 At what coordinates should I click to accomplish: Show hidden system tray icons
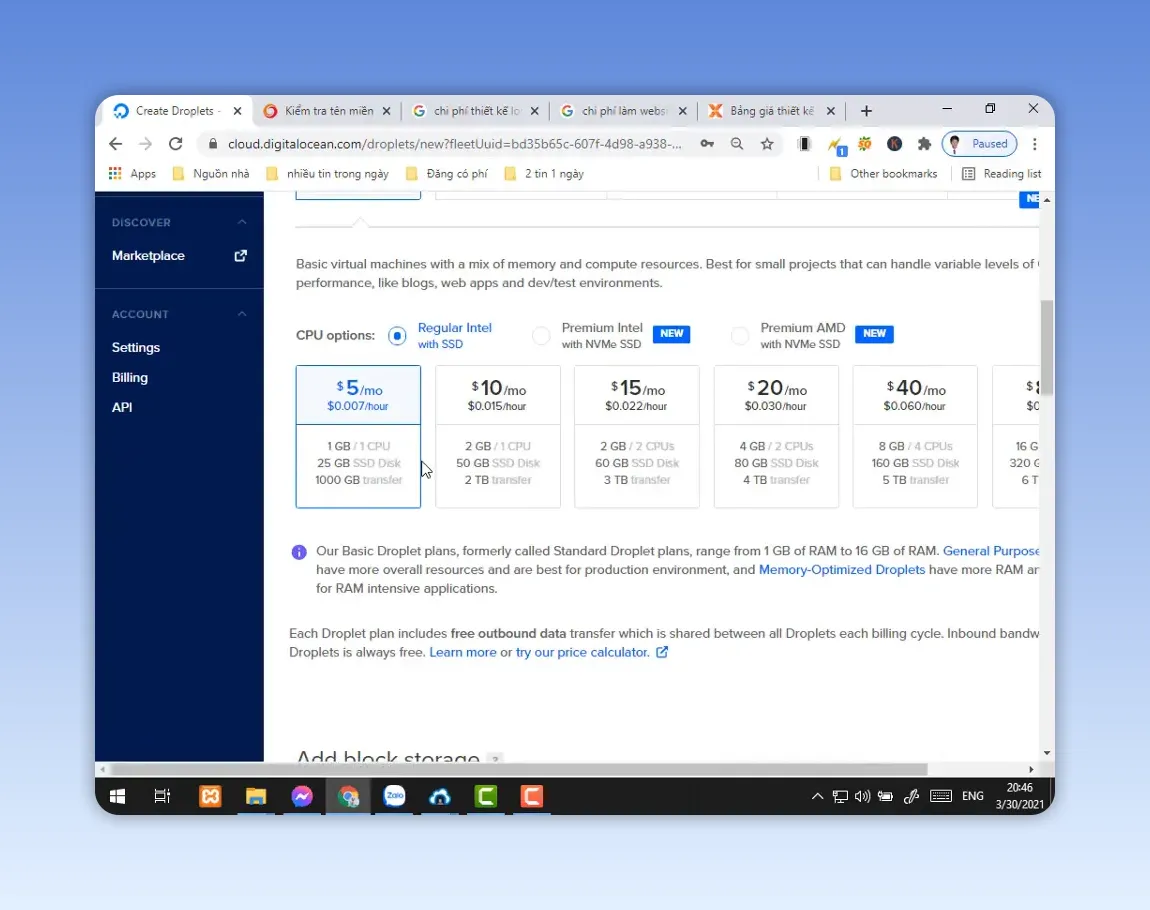[x=817, y=796]
